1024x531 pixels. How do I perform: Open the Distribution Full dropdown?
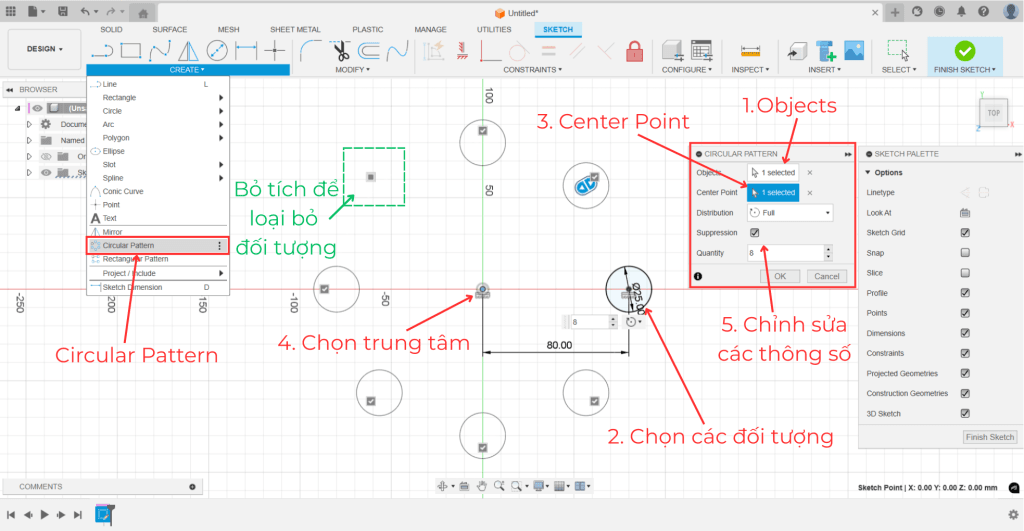[x=790, y=213]
